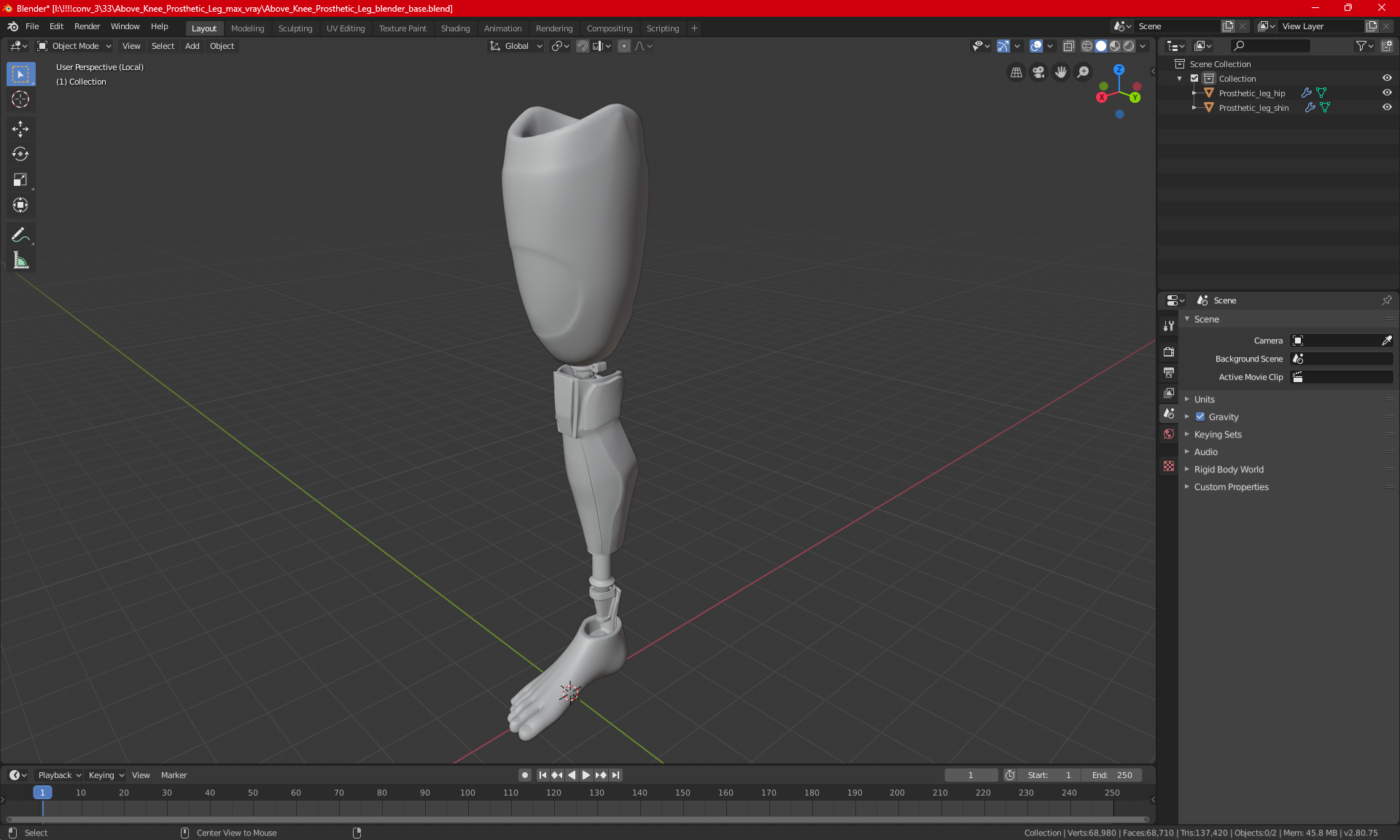Toggle perspective/orthographic view icon

[x=1016, y=72]
